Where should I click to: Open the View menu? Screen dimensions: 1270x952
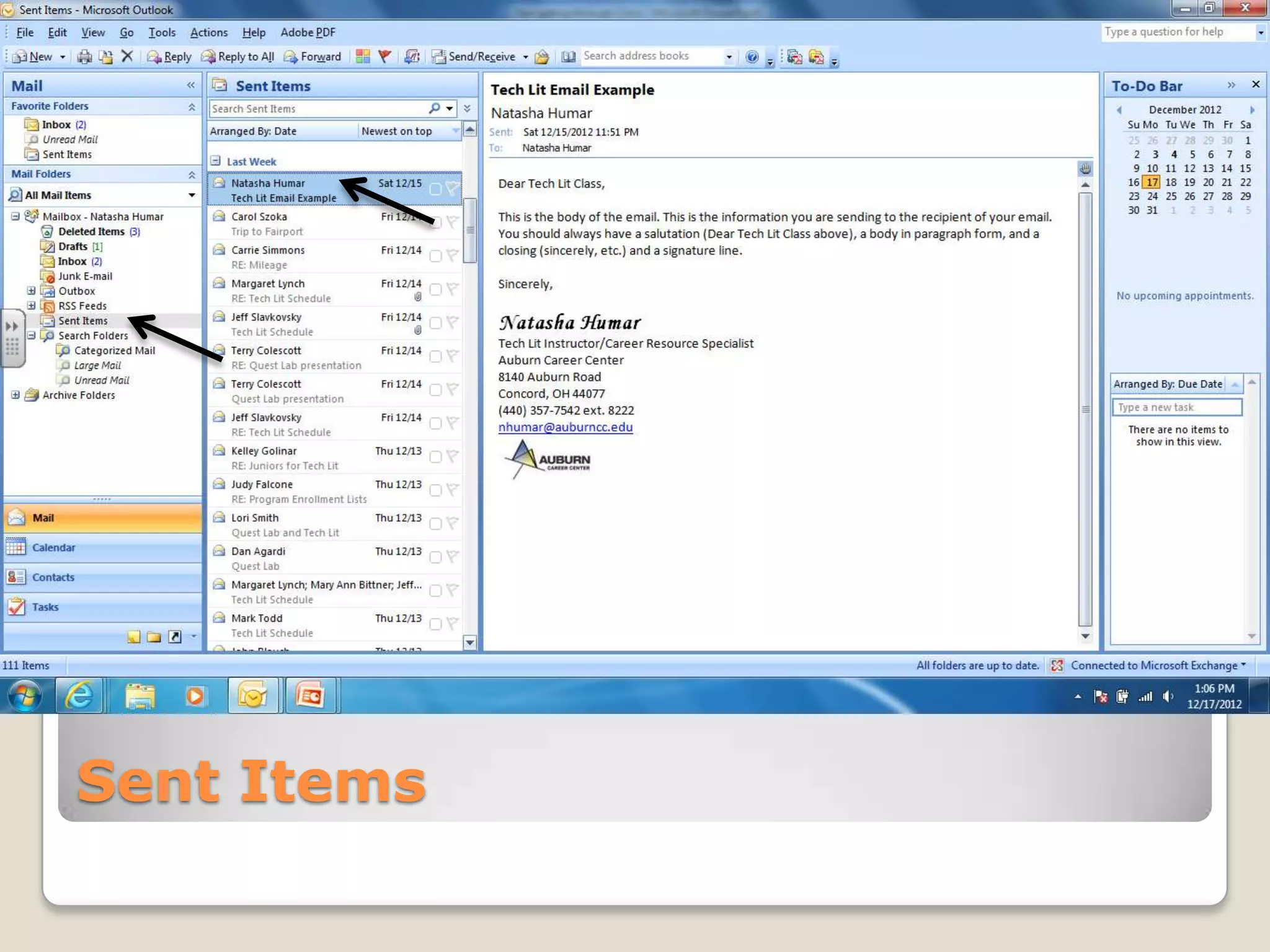(93, 32)
